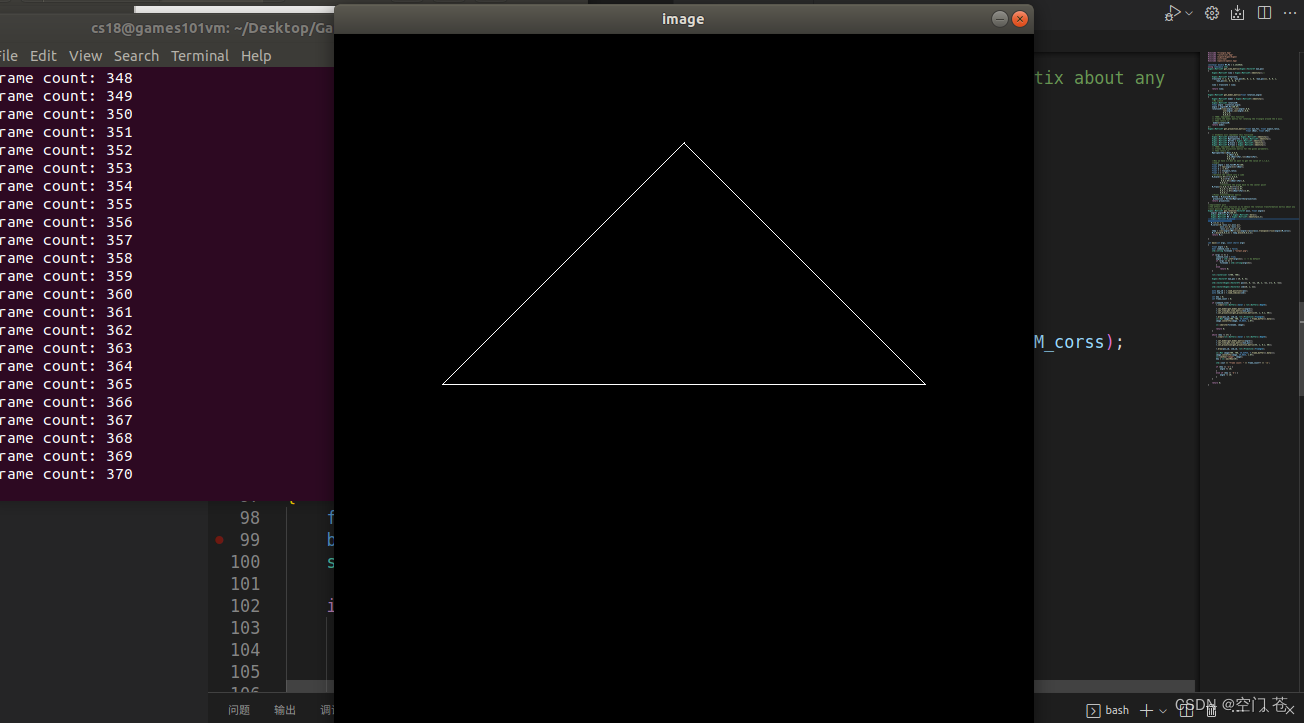
Task: Open the More Actions ellipsis menu
Action: [1290, 13]
